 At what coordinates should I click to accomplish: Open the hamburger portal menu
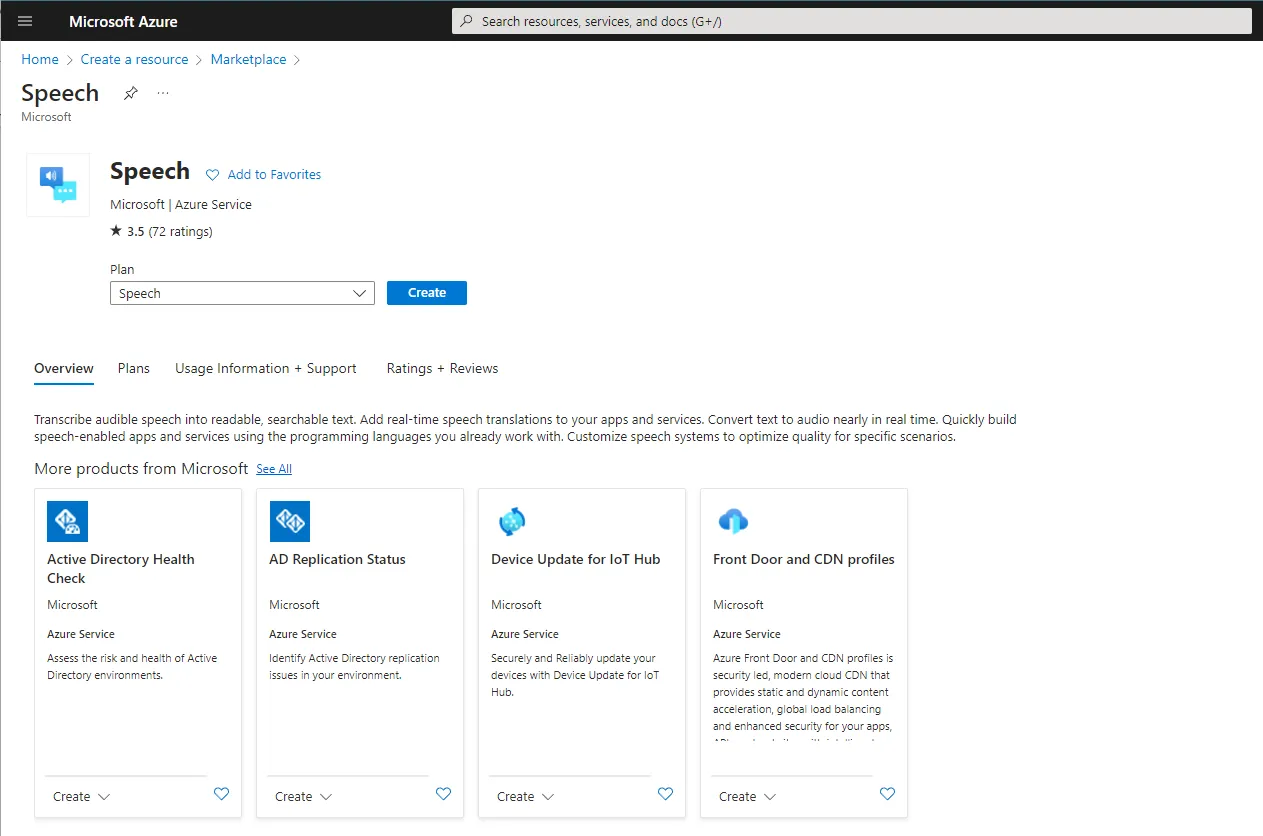[x=25, y=21]
